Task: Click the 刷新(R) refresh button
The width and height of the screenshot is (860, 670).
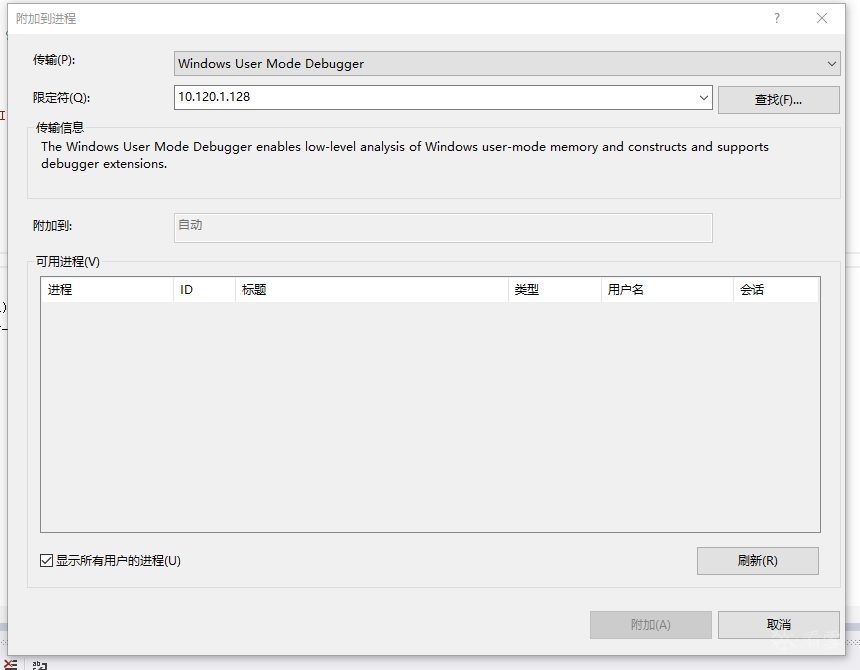Action: click(x=757, y=561)
